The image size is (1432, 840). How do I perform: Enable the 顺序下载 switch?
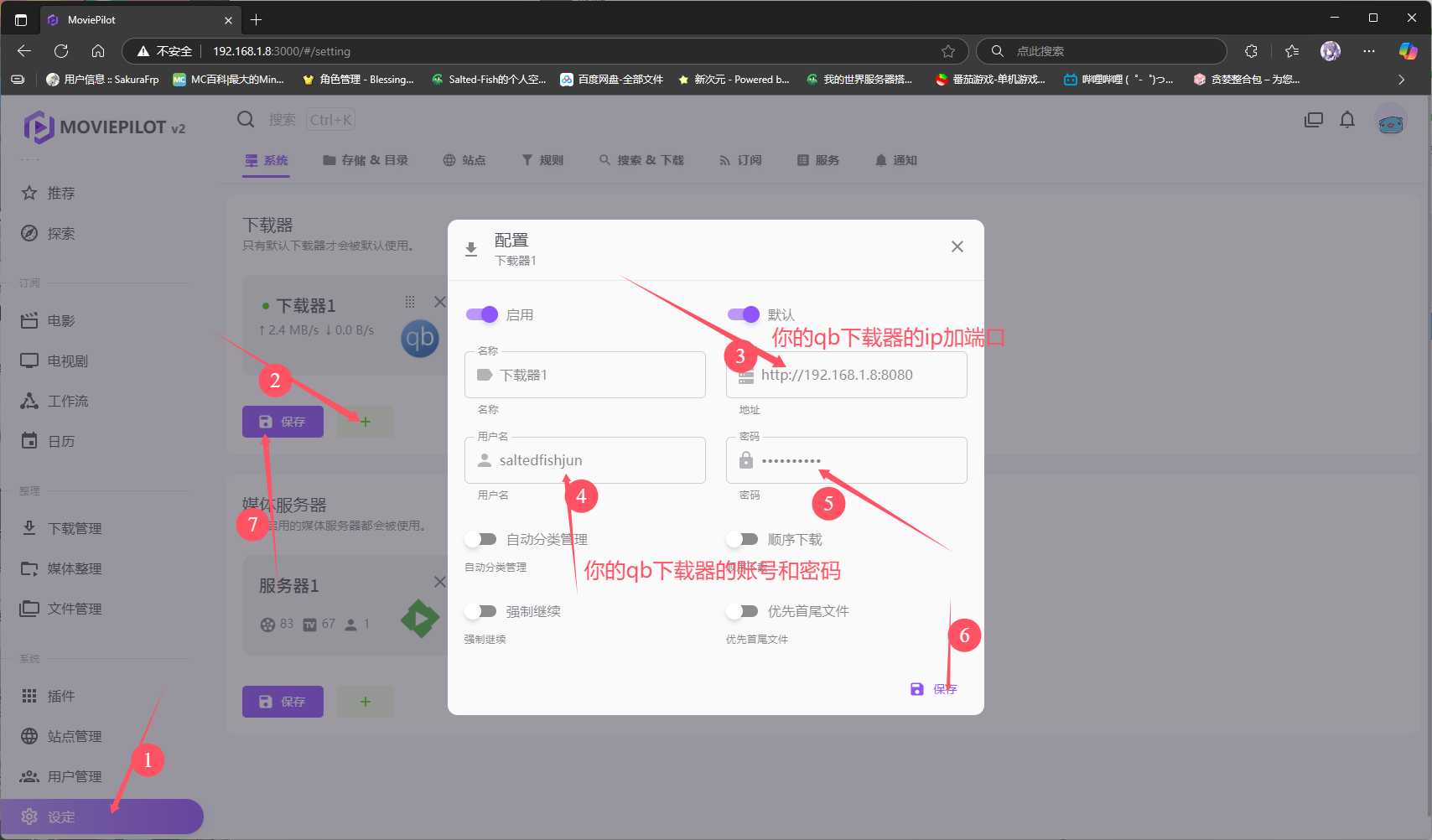click(744, 539)
